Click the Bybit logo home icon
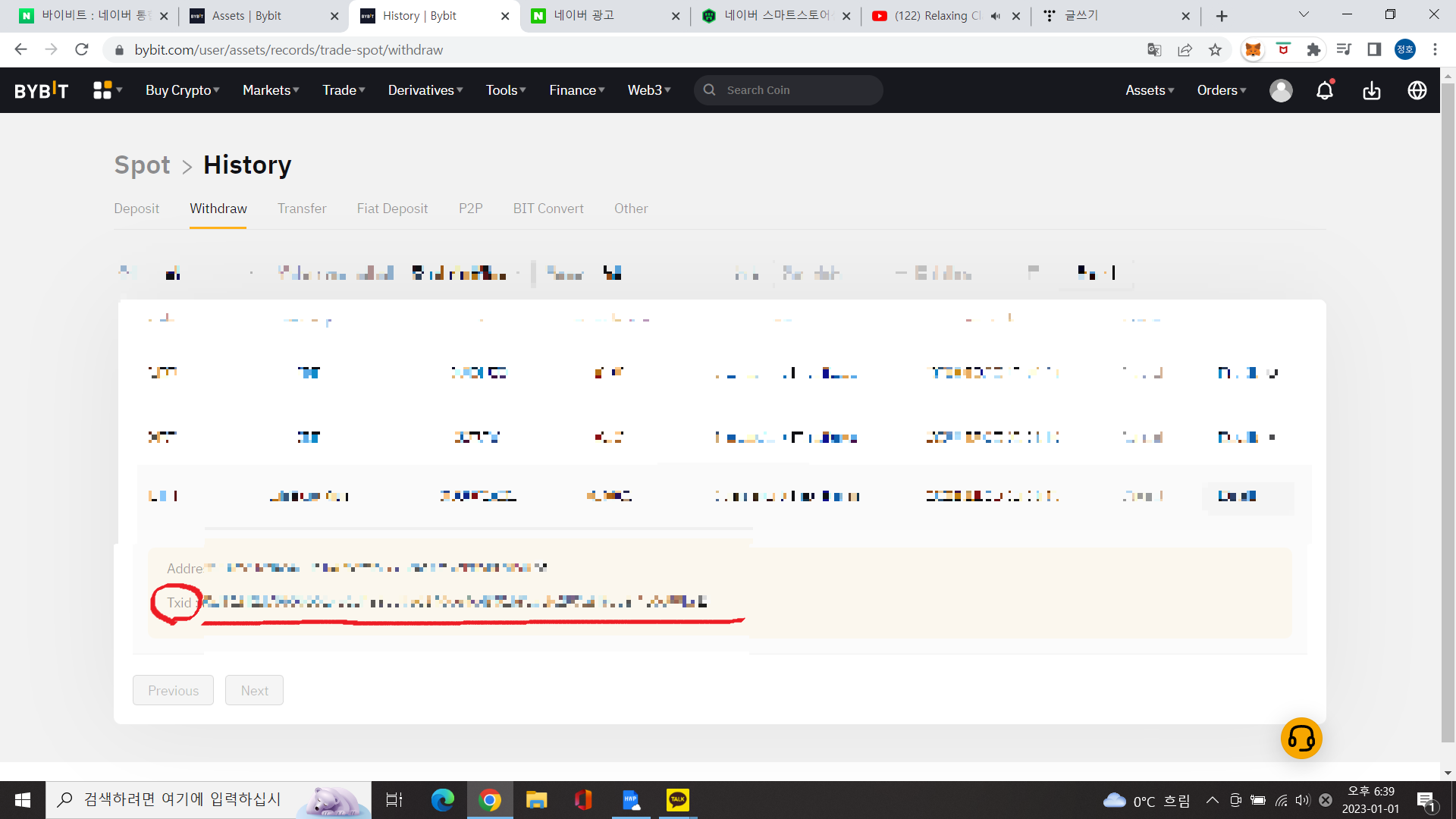Image resolution: width=1456 pixels, height=819 pixels. coord(40,90)
